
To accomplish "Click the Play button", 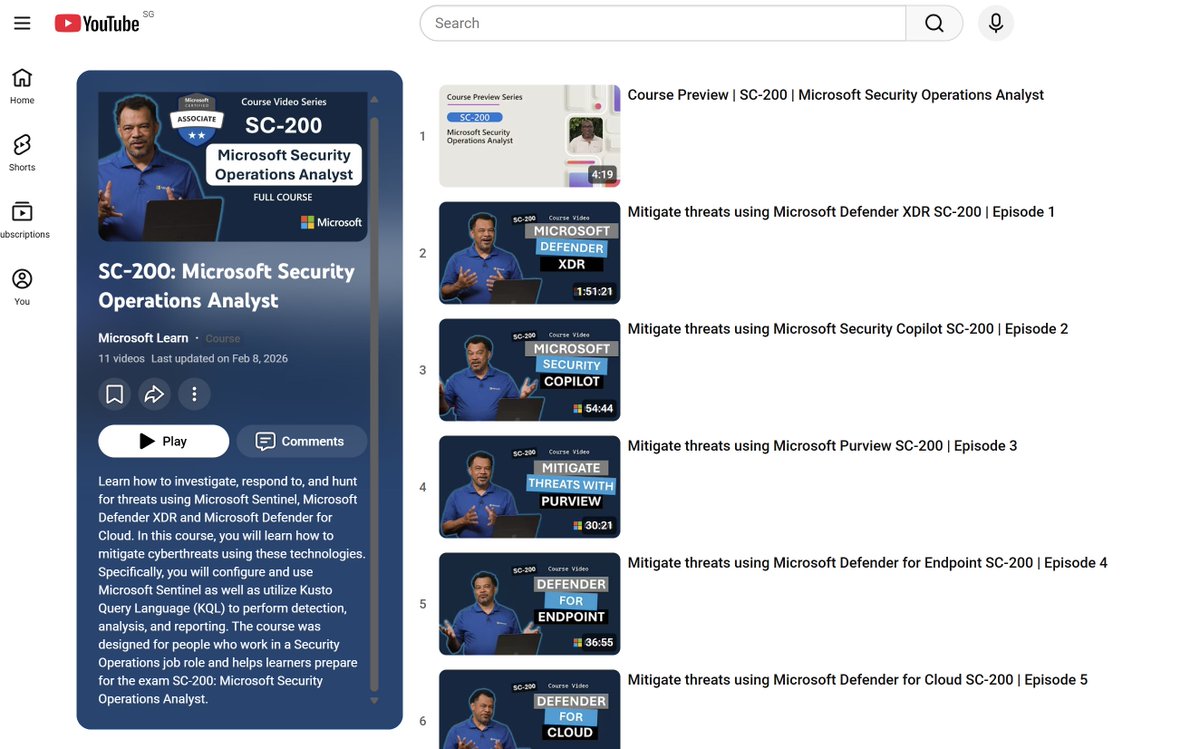I will 164,441.
